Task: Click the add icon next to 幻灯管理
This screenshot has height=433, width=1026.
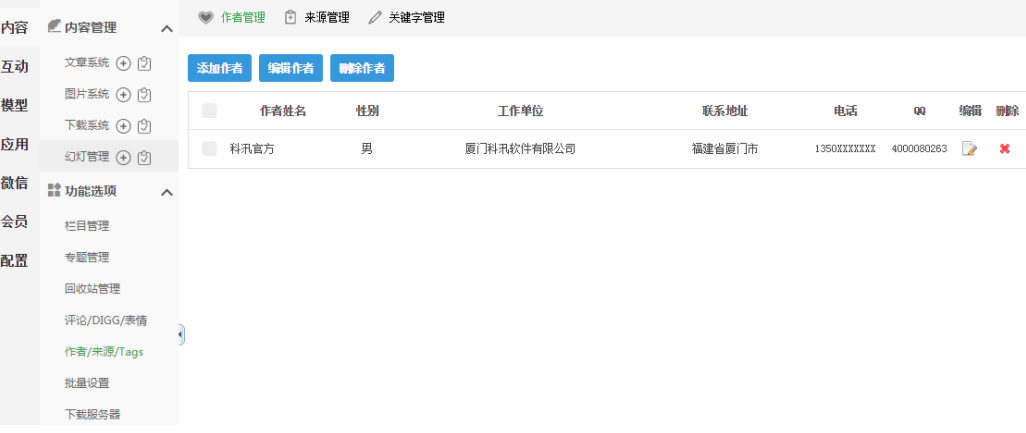Action: coord(124,157)
